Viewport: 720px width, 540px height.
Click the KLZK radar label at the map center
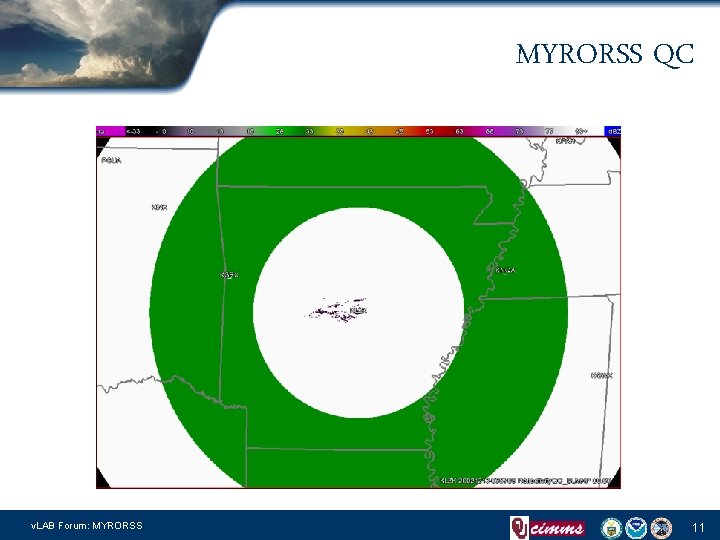tap(358, 311)
